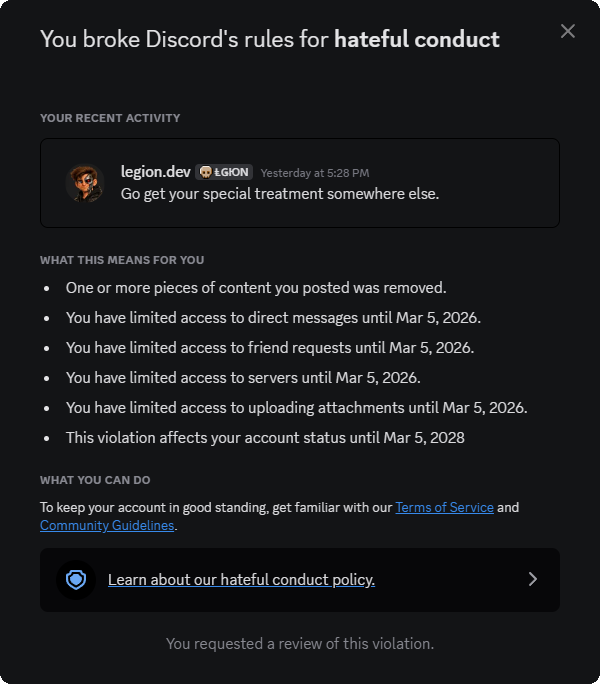The height and width of the screenshot is (684, 600).
Task: Click the 'What This Means For You' header
Action: point(122,260)
